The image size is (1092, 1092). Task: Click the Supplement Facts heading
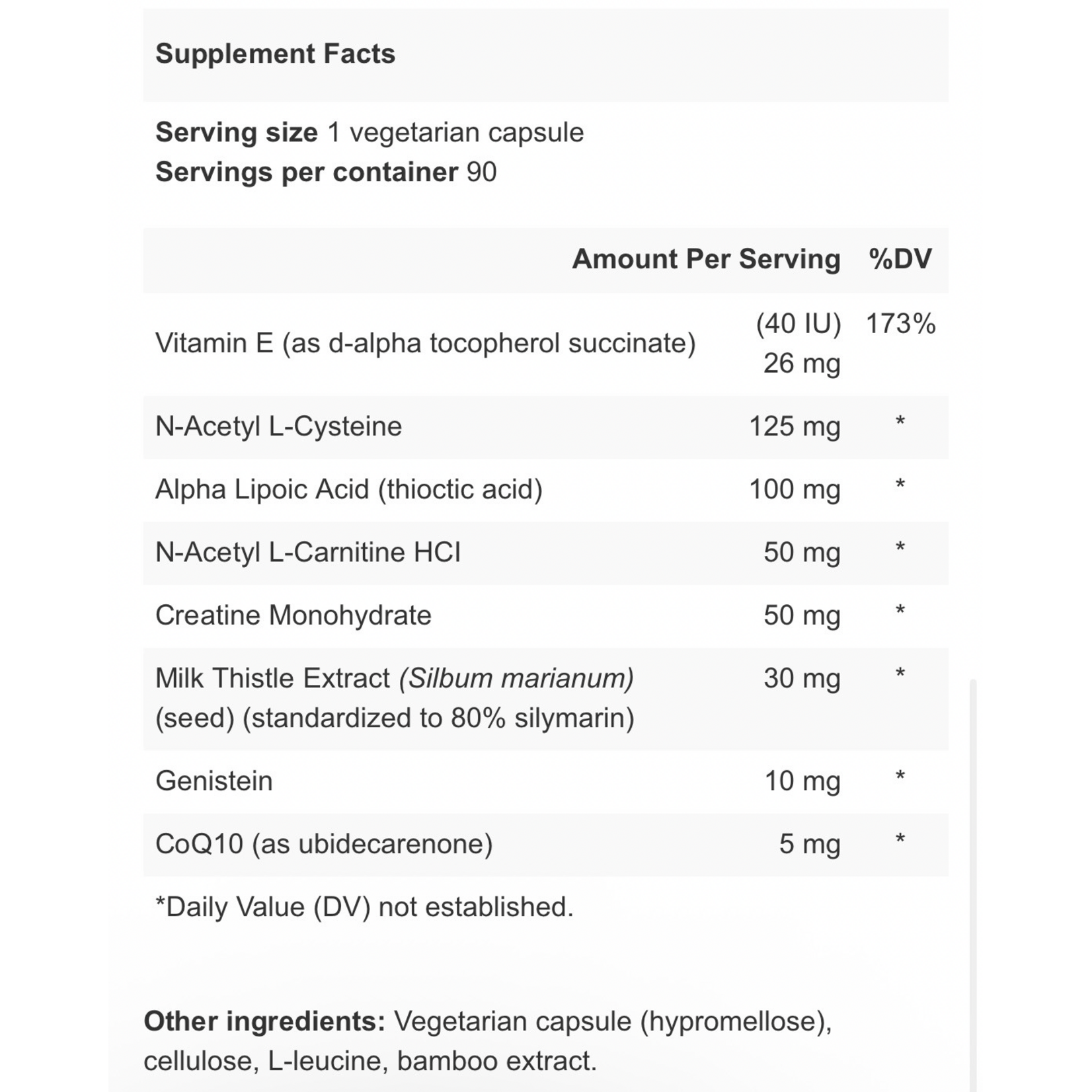275,54
